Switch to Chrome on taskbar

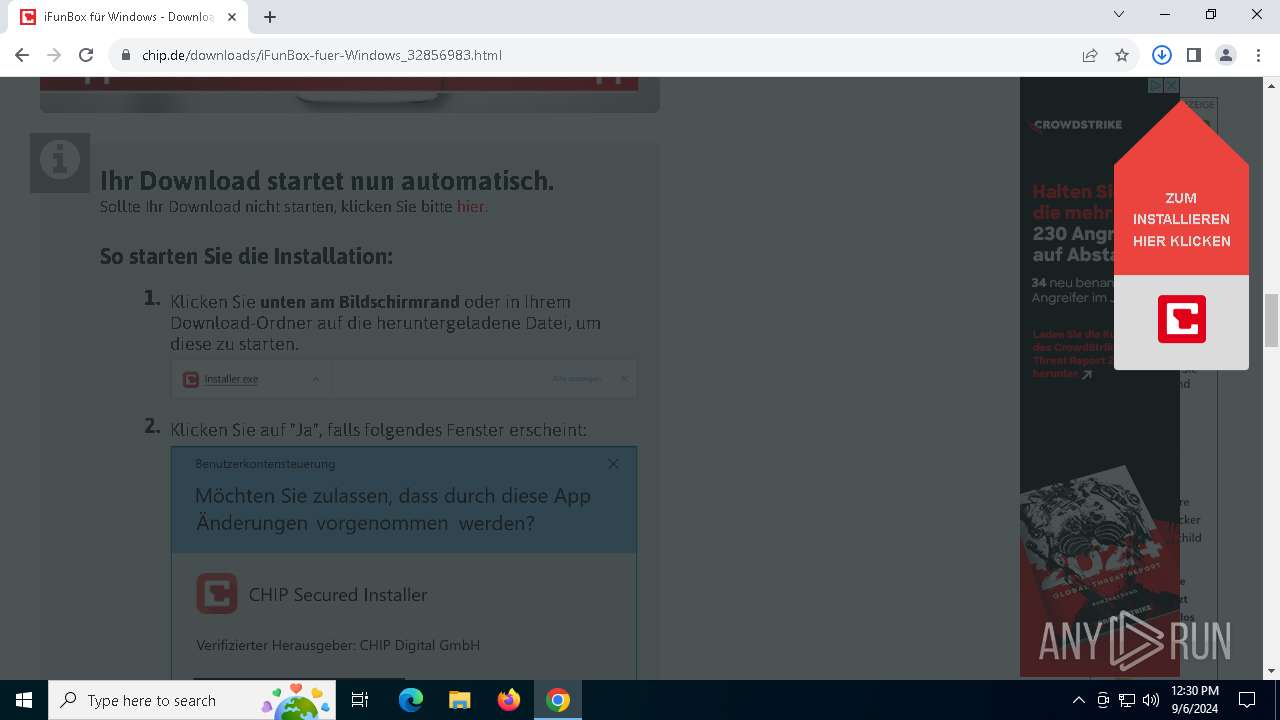(558, 700)
